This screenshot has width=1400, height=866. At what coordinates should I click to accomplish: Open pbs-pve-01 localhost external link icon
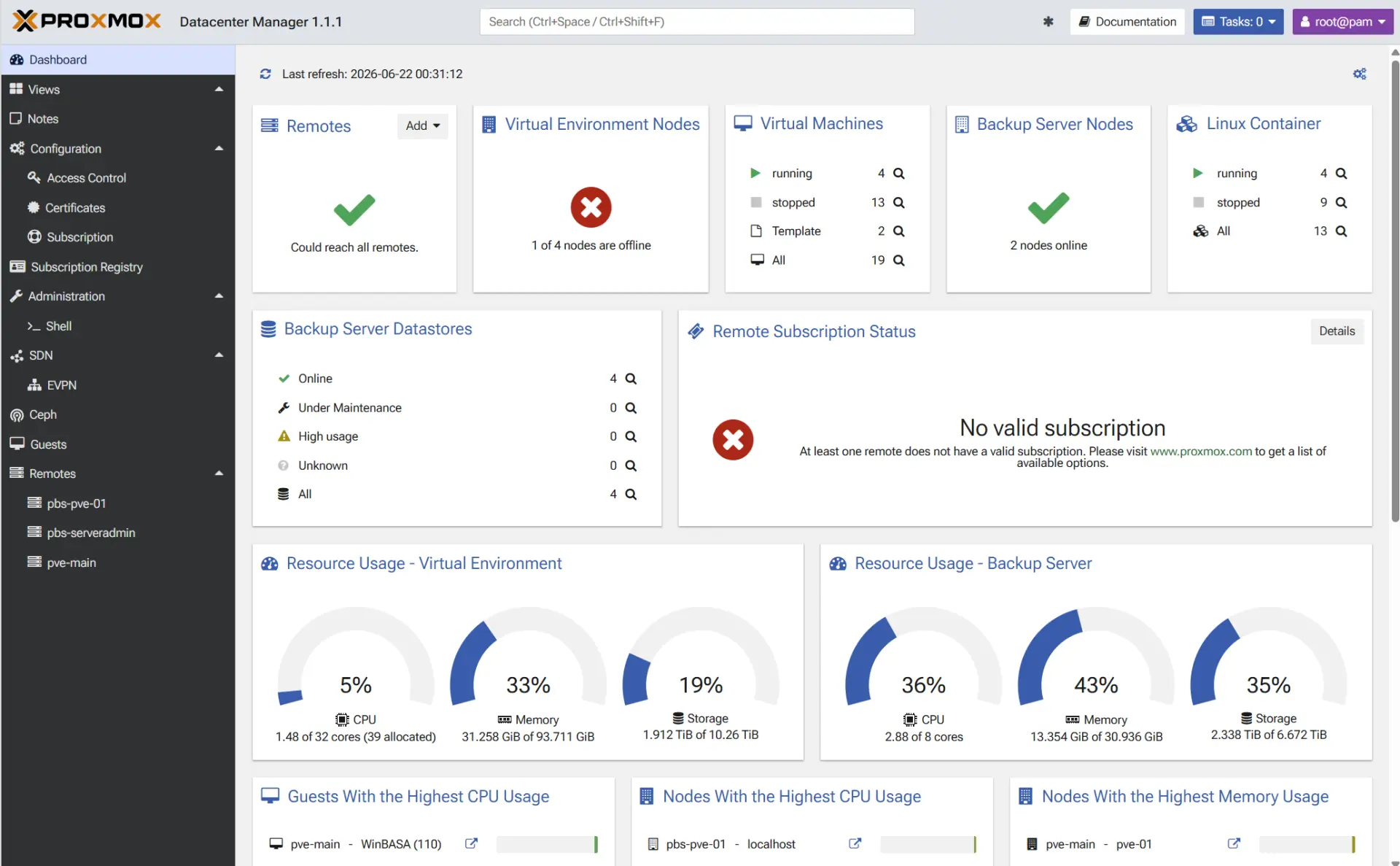[x=855, y=843]
